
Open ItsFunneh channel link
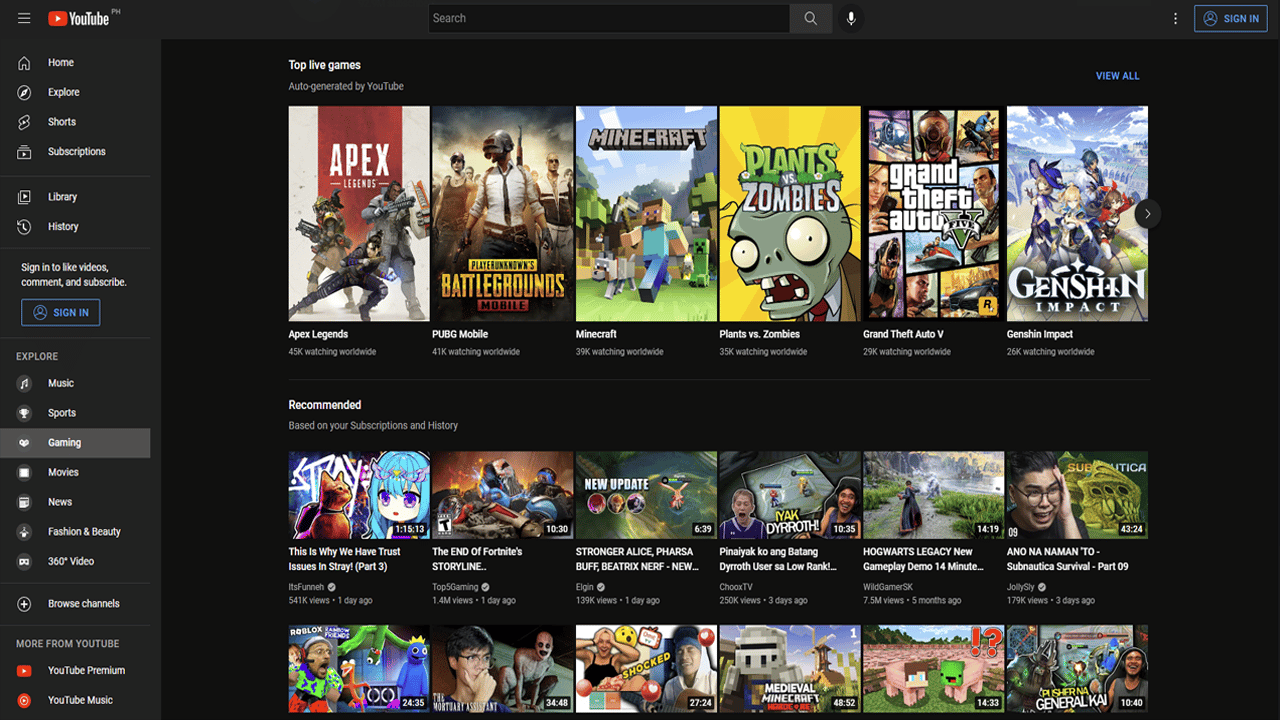coord(306,587)
